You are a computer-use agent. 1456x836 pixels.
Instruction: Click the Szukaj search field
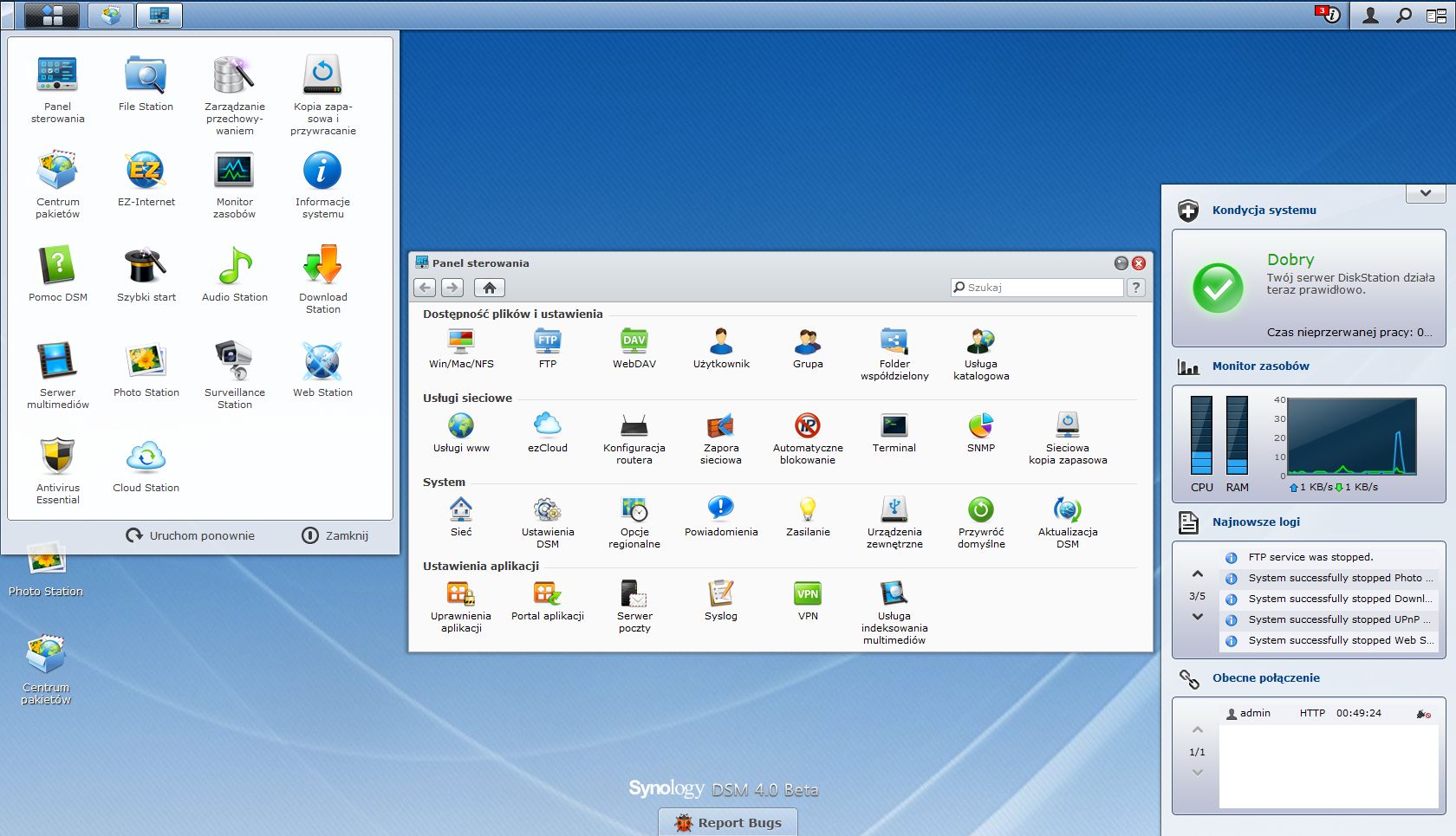(1037, 288)
